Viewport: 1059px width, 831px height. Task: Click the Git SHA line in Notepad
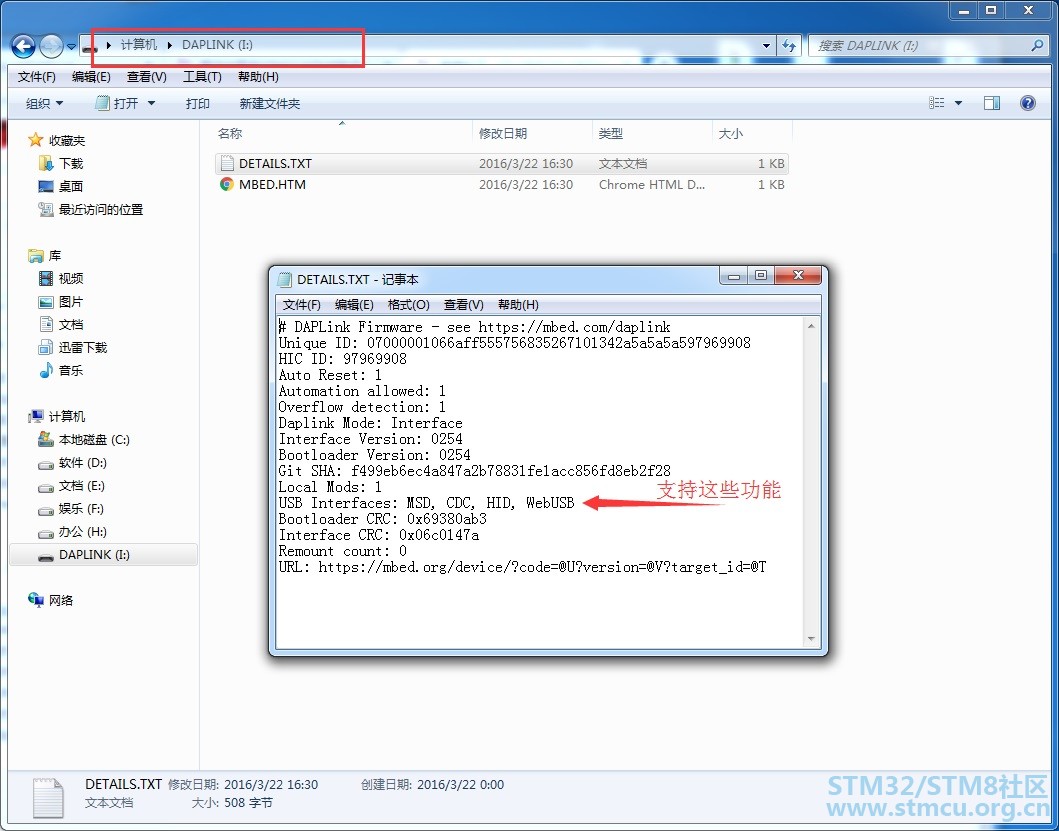pyautogui.click(x=474, y=471)
